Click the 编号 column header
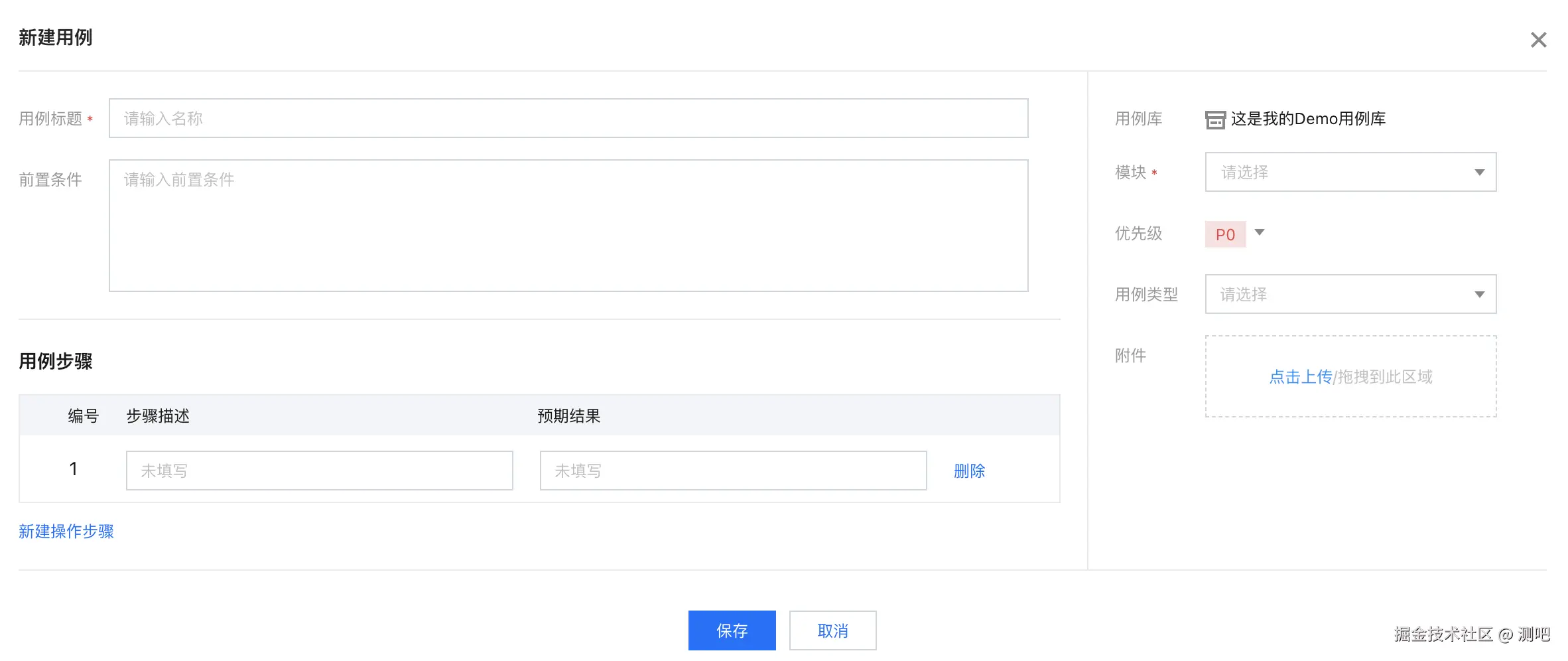 [x=83, y=416]
